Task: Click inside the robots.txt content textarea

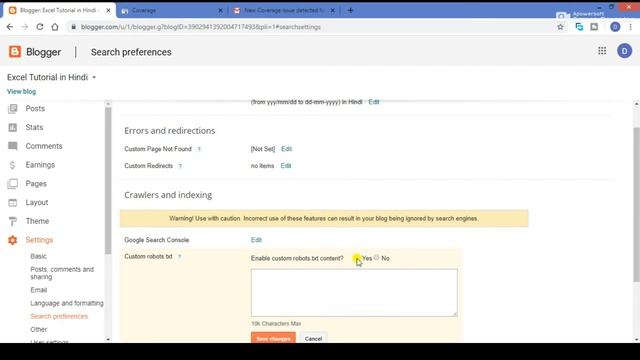Action: [354, 292]
